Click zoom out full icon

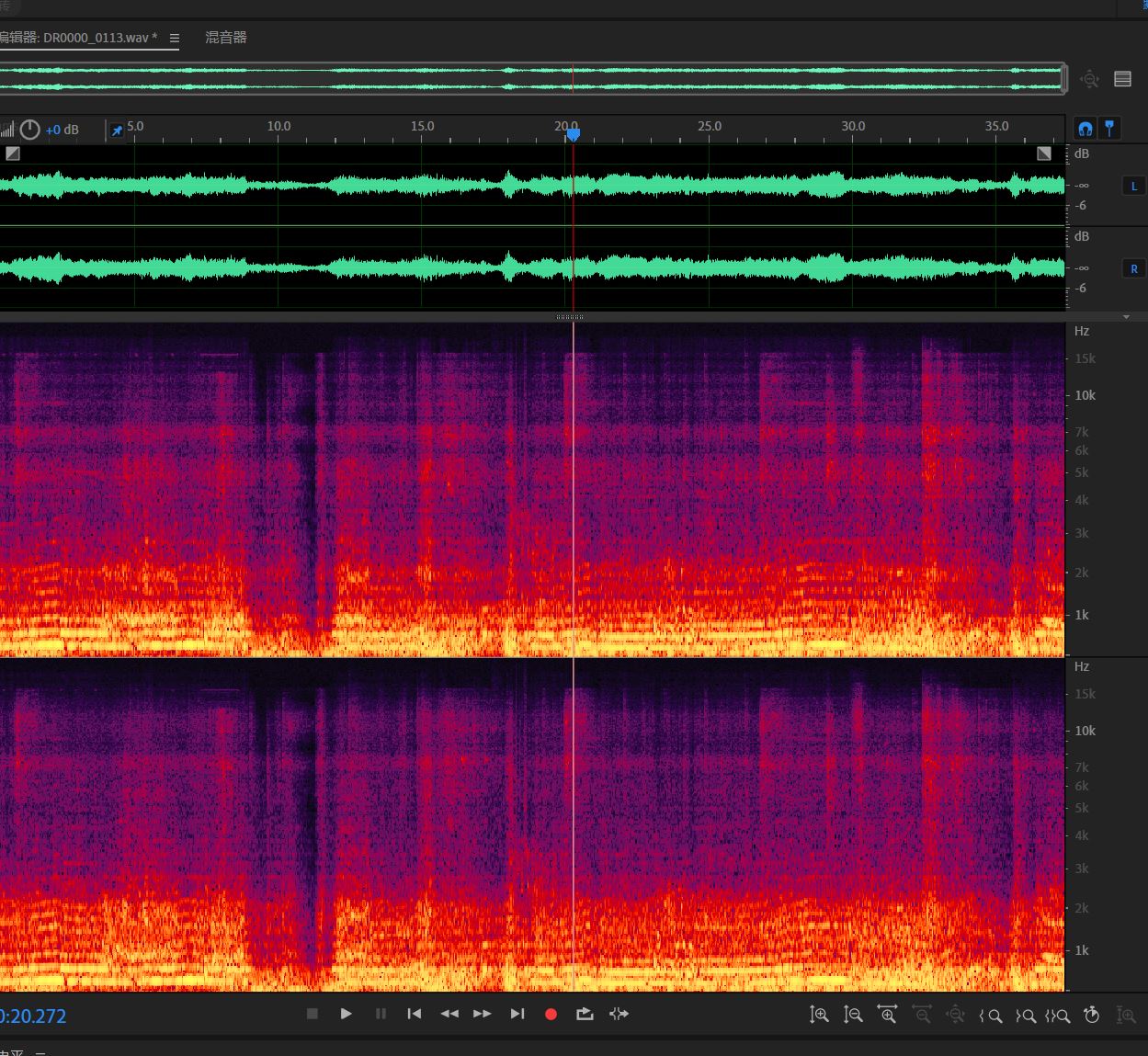955,1016
